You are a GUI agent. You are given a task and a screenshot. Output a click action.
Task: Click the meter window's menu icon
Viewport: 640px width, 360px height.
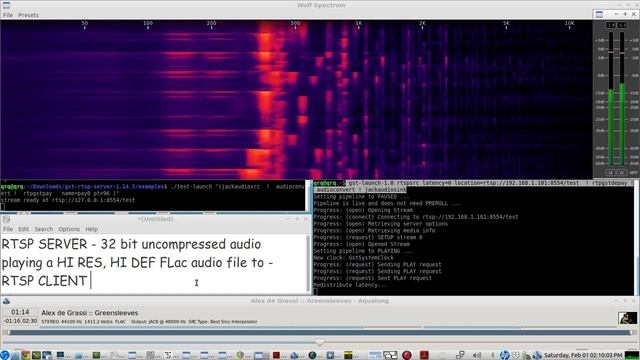pyautogui.click(x=599, y=14)
